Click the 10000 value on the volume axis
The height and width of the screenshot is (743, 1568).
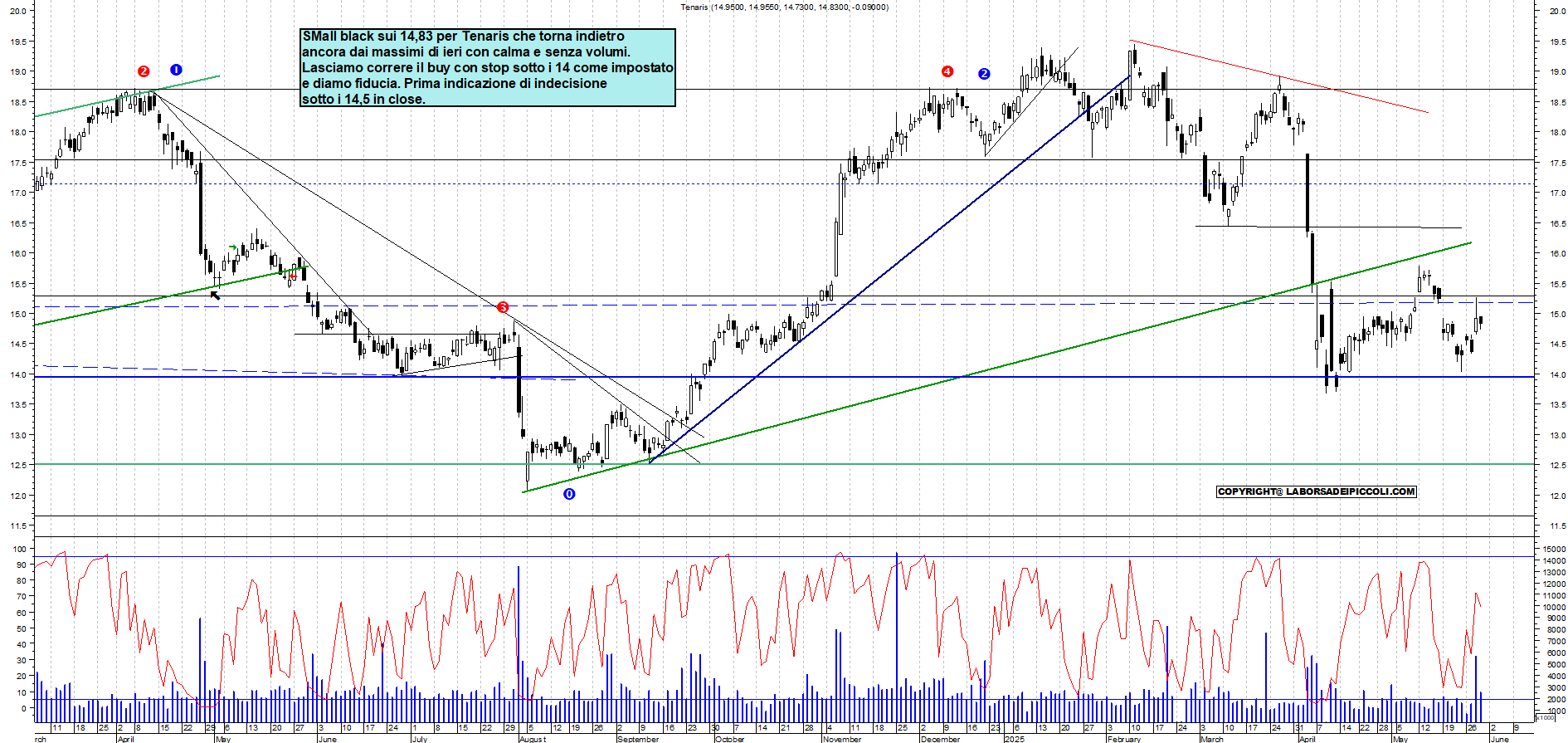(1554, 607)
